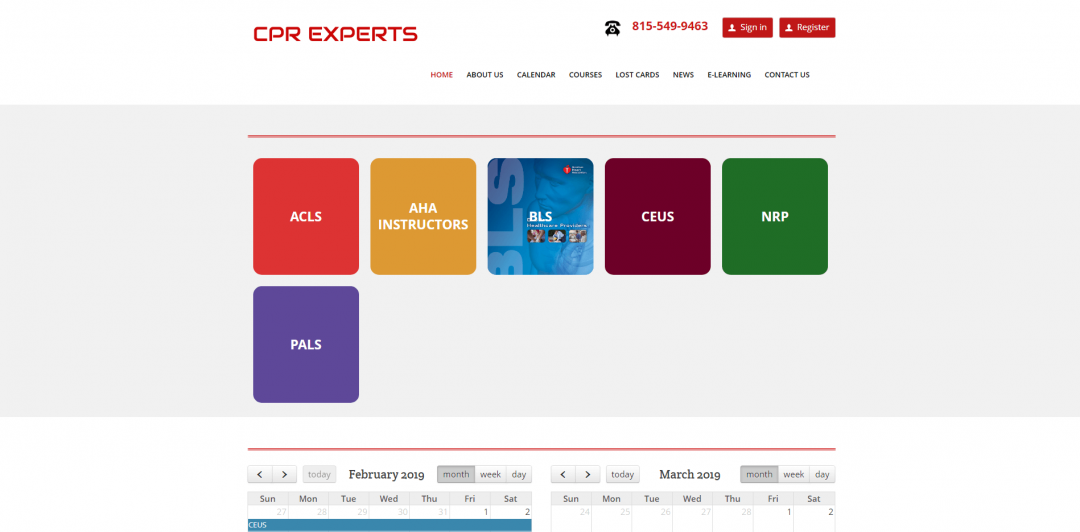This screenshot has width=1080, height=532.
Task: Open the maroon CEUS course tile
Action: [x=658, y=216]
